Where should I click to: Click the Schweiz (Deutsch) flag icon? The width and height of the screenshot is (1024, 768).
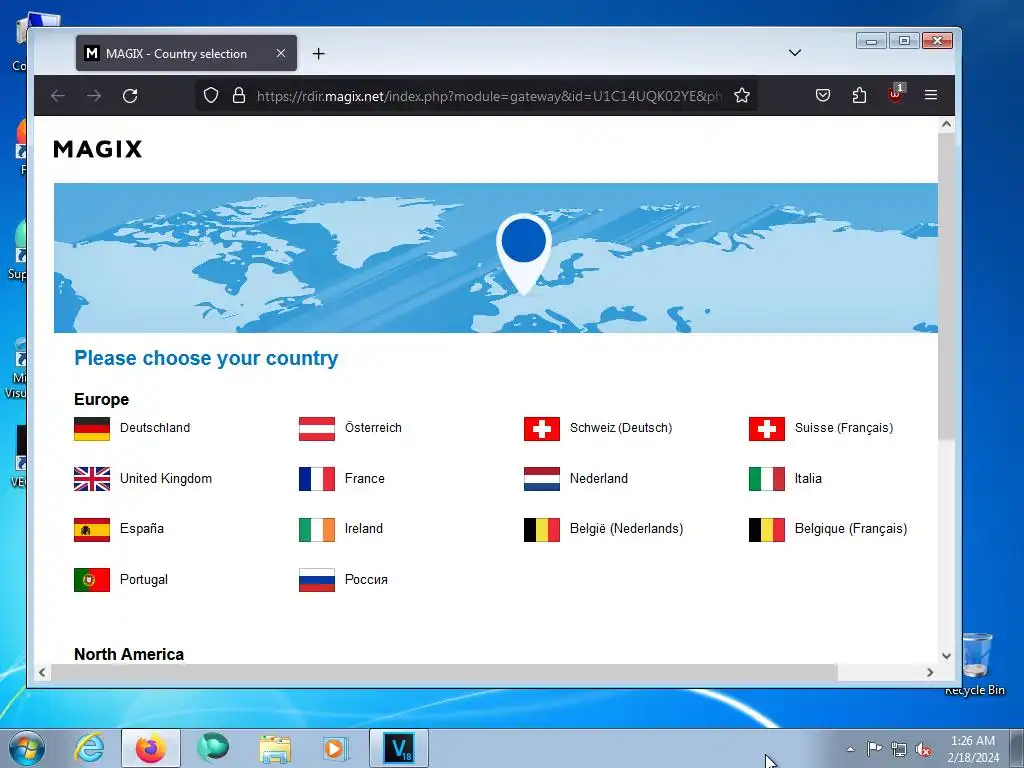click(541, 429)
